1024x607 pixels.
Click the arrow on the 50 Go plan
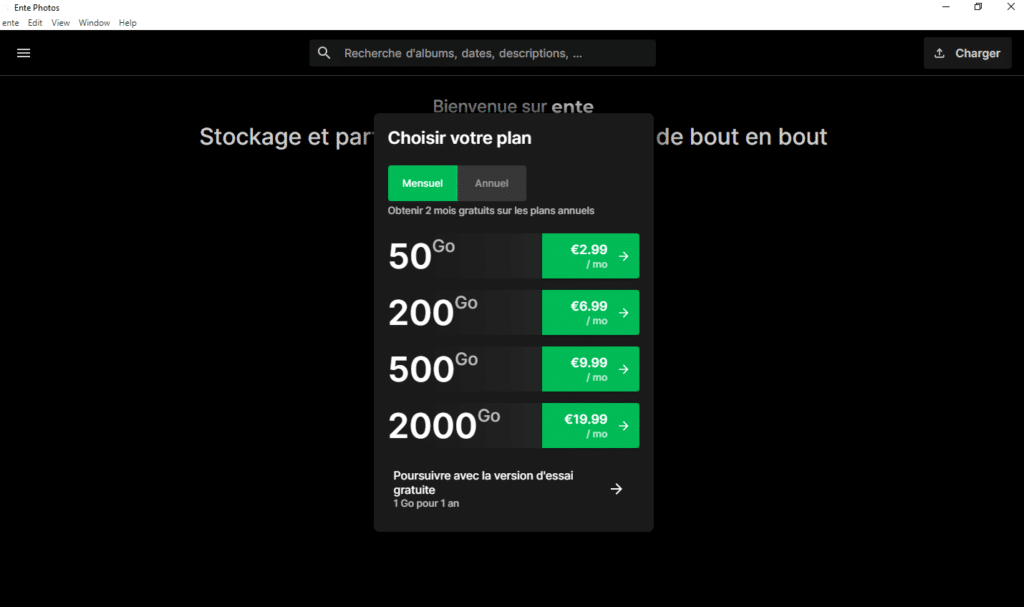coord(623,256)
